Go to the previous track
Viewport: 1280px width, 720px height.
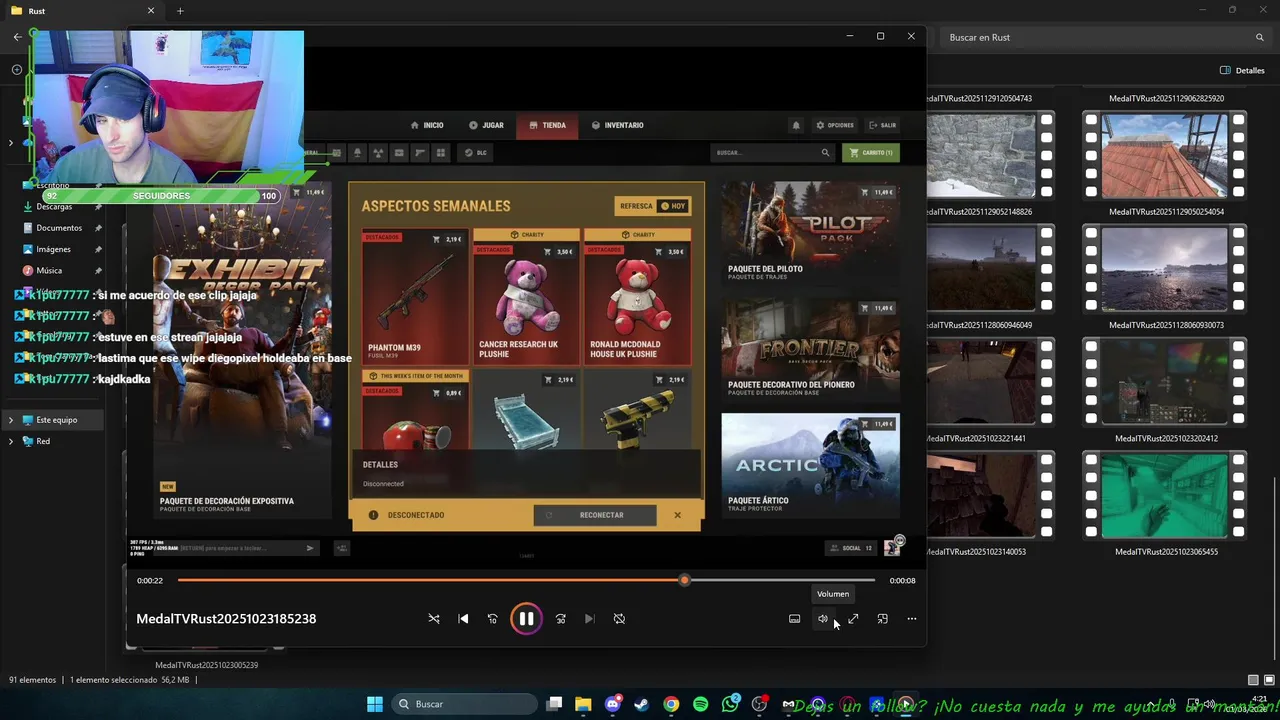[x=463, y=619]
